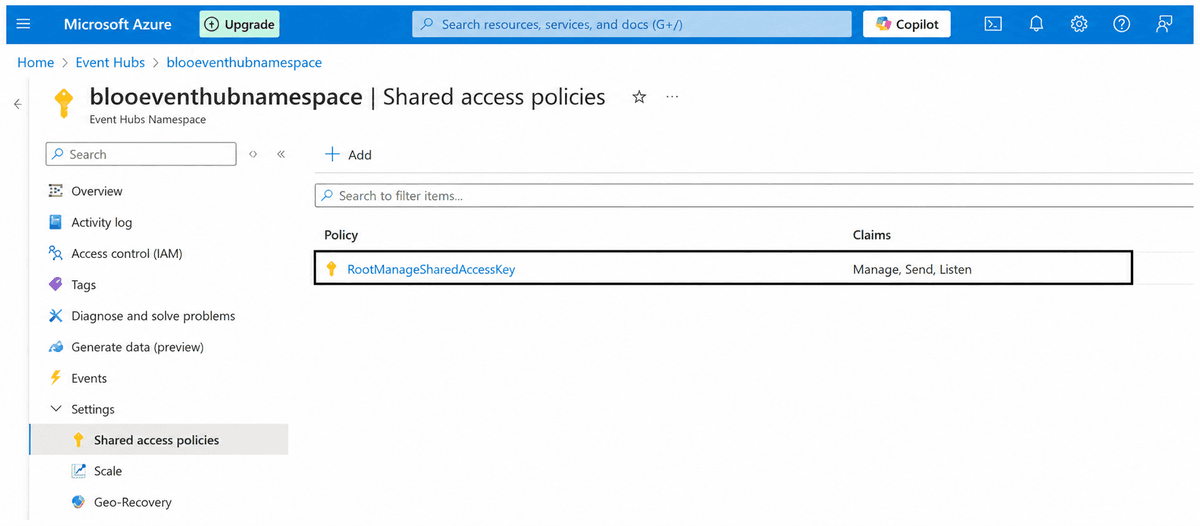
Task: Click the Access control people icon
Action: 55,253
